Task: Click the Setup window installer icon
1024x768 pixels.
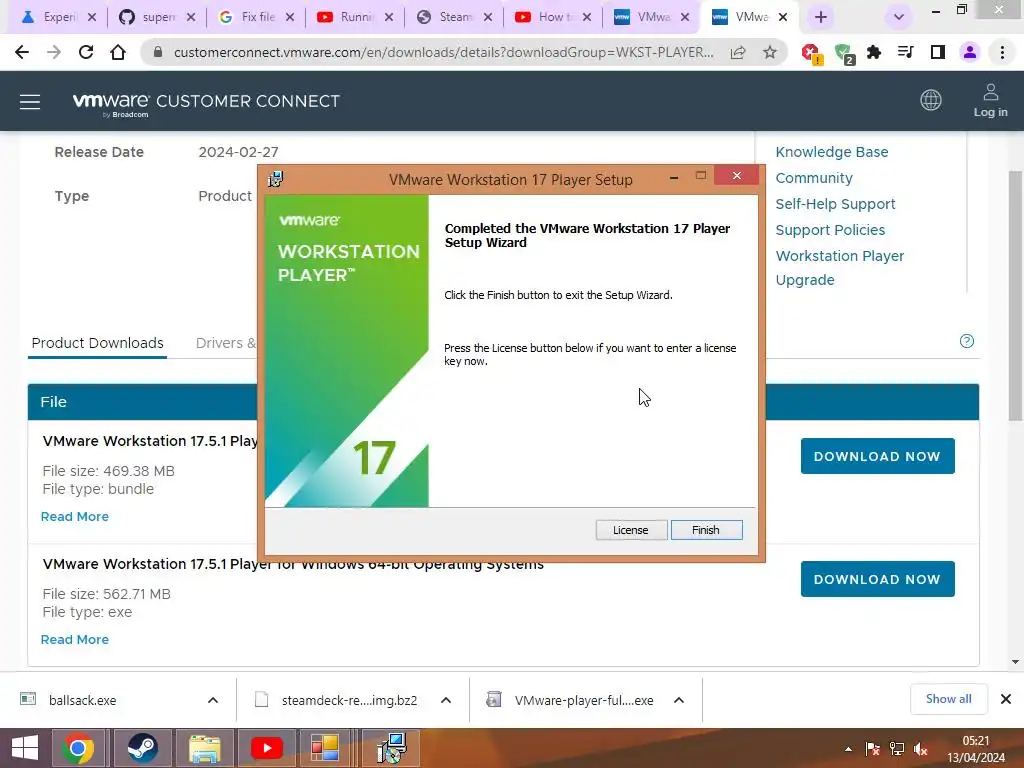Action: [x=275, y=179]
